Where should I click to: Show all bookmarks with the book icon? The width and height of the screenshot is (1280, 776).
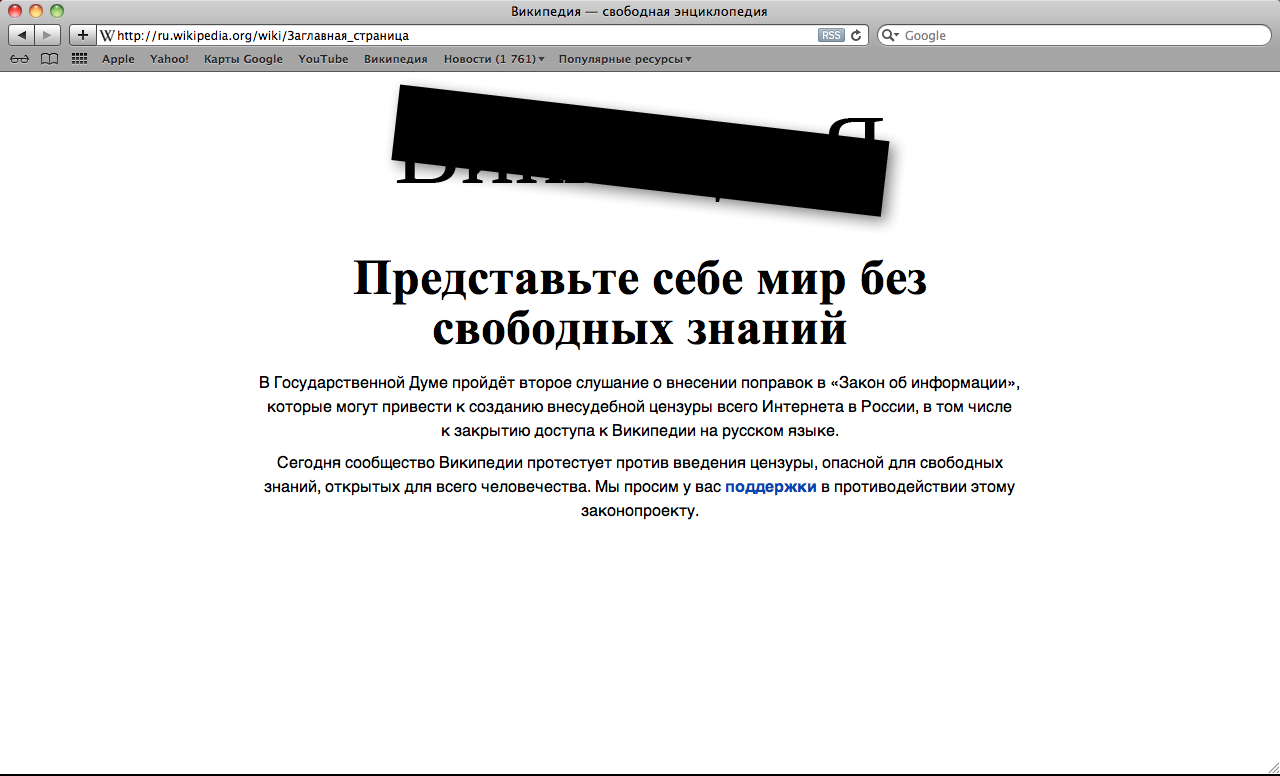click(x=49, y=59)
